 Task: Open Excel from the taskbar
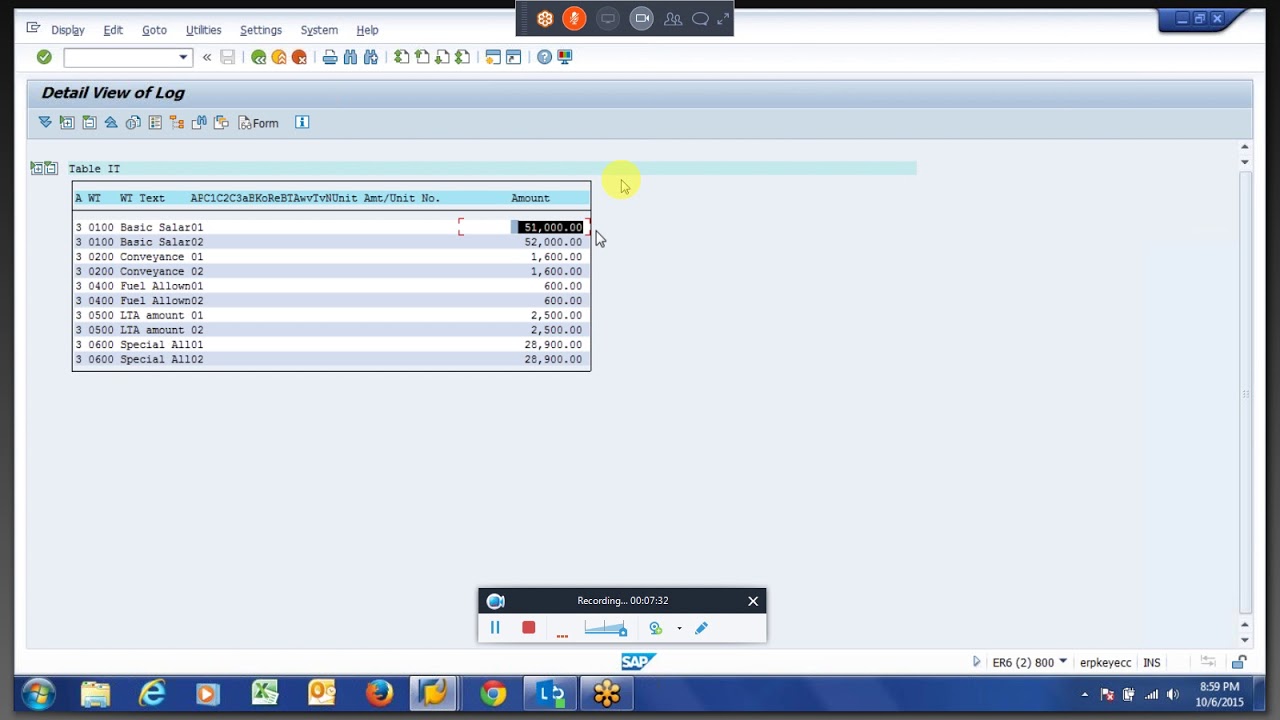(265, 694)
